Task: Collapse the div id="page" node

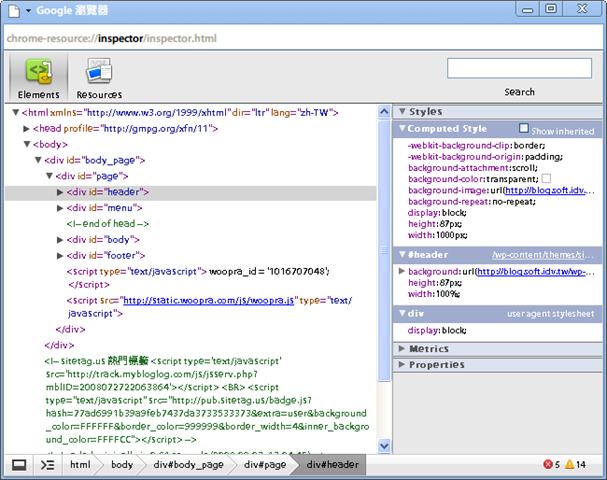Action: pyautogui.click(x=49, y=176)
